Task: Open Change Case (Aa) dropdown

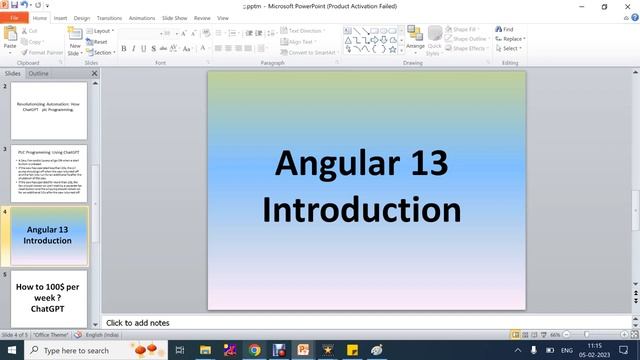Action: tap(187, 49)
